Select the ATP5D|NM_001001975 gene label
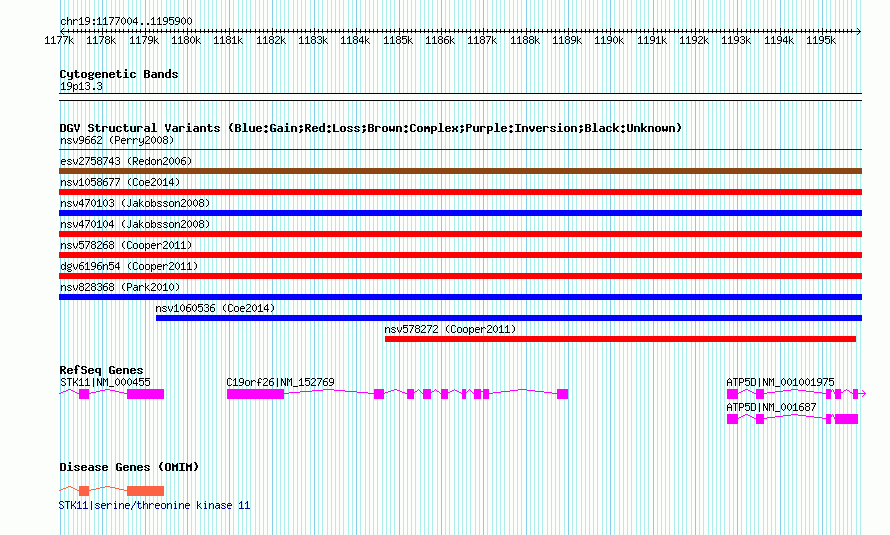 click(780, 382)
